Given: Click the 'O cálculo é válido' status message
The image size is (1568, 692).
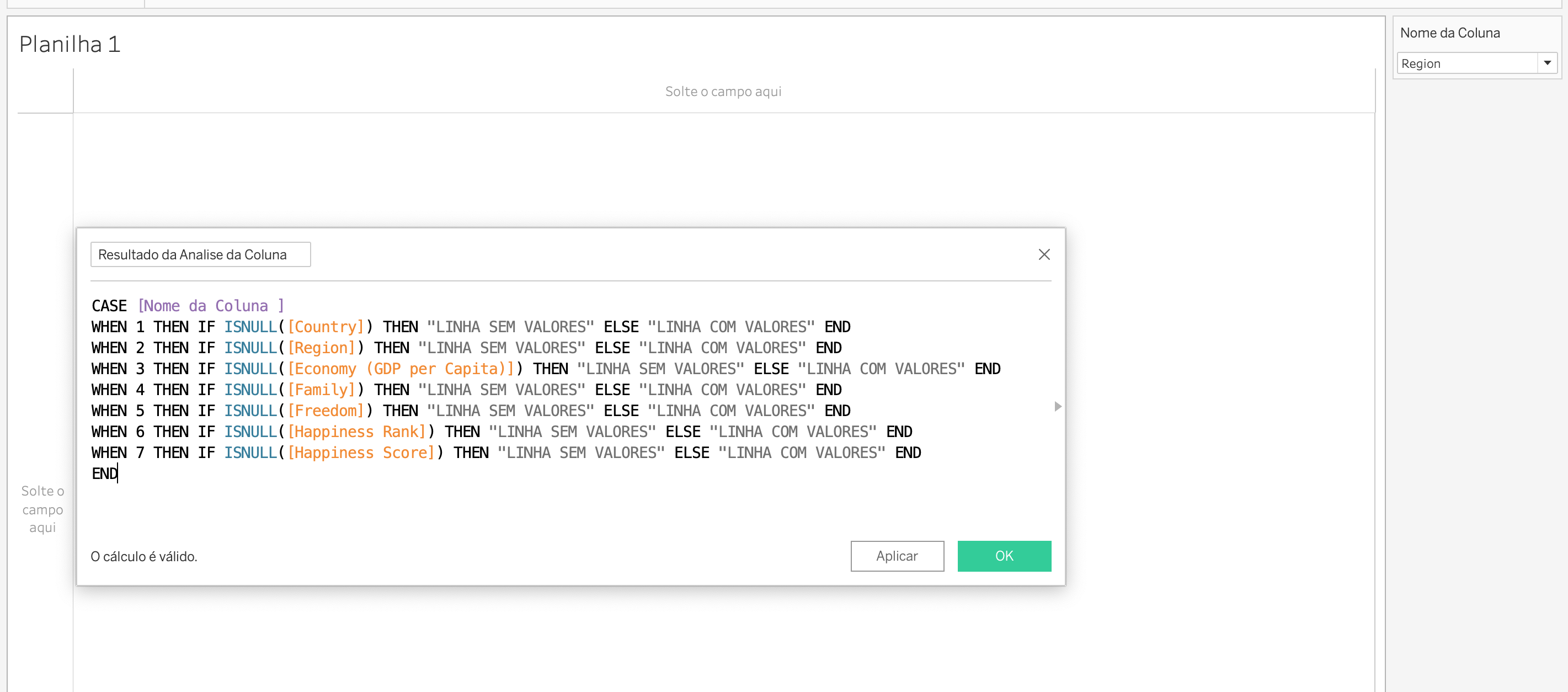Looking at the screenshot, I should click(143, 556).
